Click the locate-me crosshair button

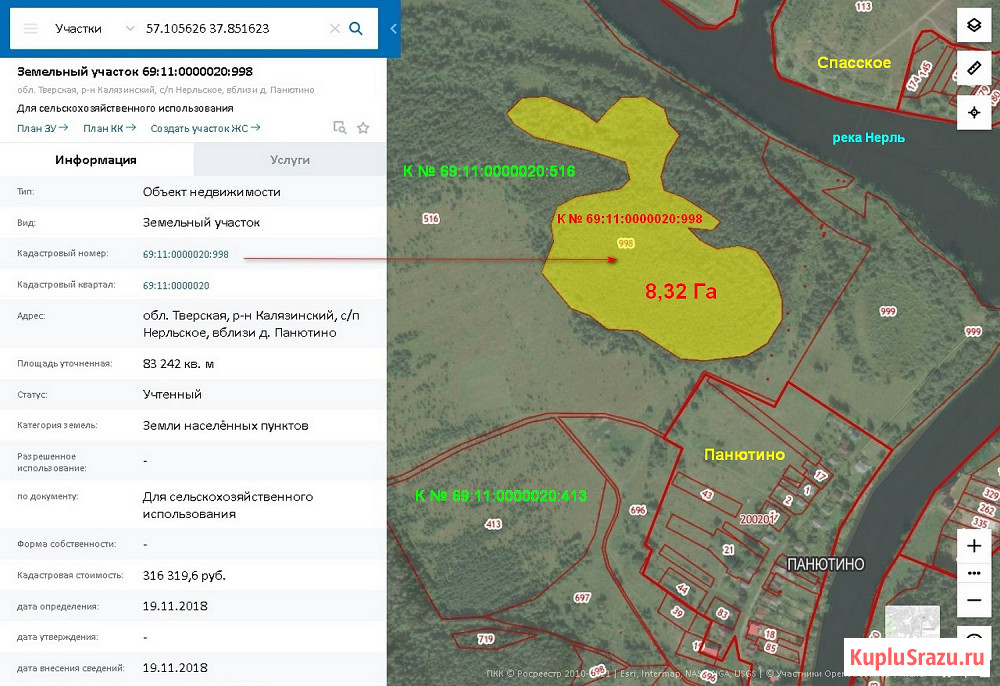[x=974, y=113]
